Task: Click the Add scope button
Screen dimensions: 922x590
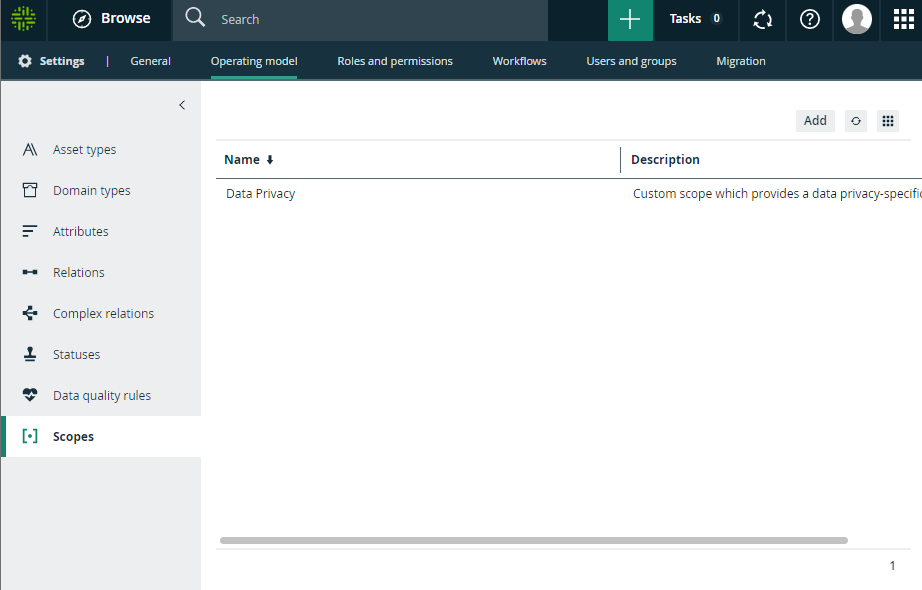Action: pos(815,121)
